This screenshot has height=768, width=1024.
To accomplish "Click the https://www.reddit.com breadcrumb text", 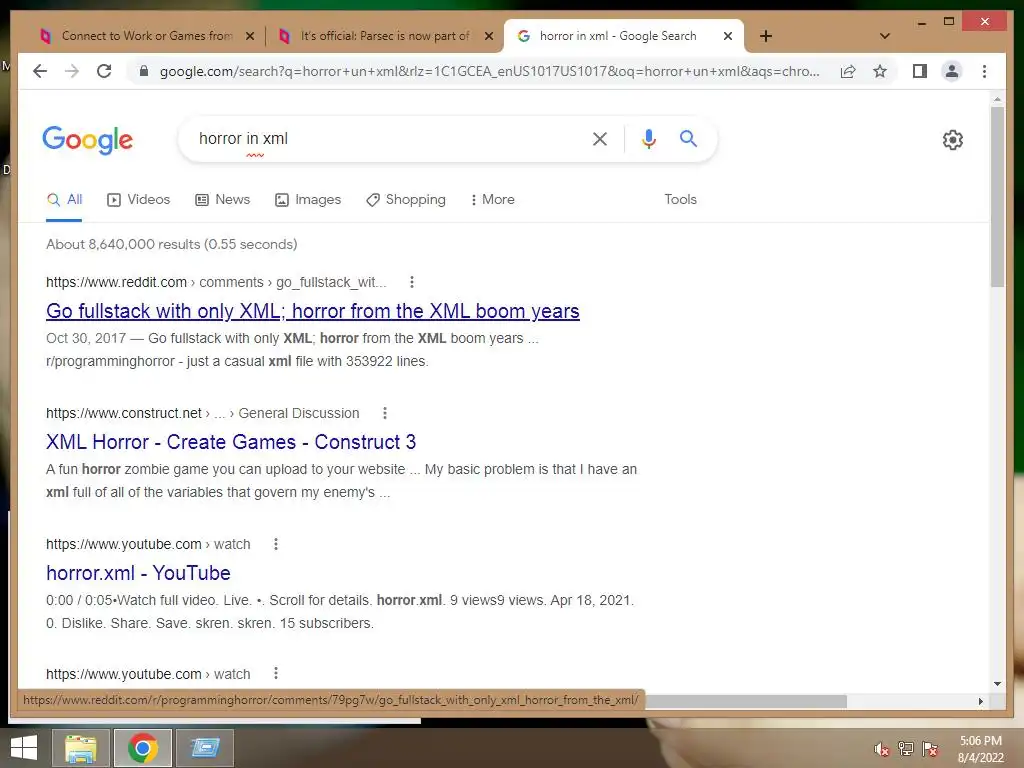I will point(116,282).
